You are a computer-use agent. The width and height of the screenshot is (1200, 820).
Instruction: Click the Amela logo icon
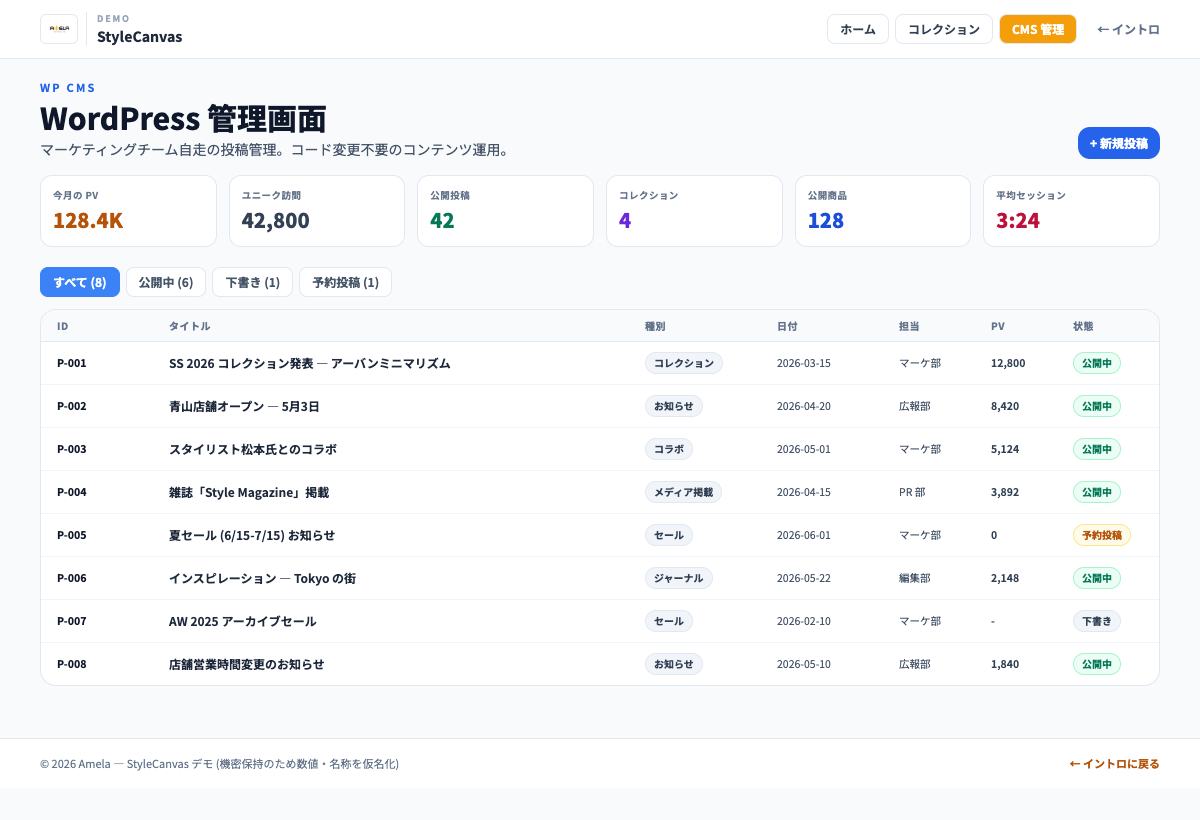[59, 29]
